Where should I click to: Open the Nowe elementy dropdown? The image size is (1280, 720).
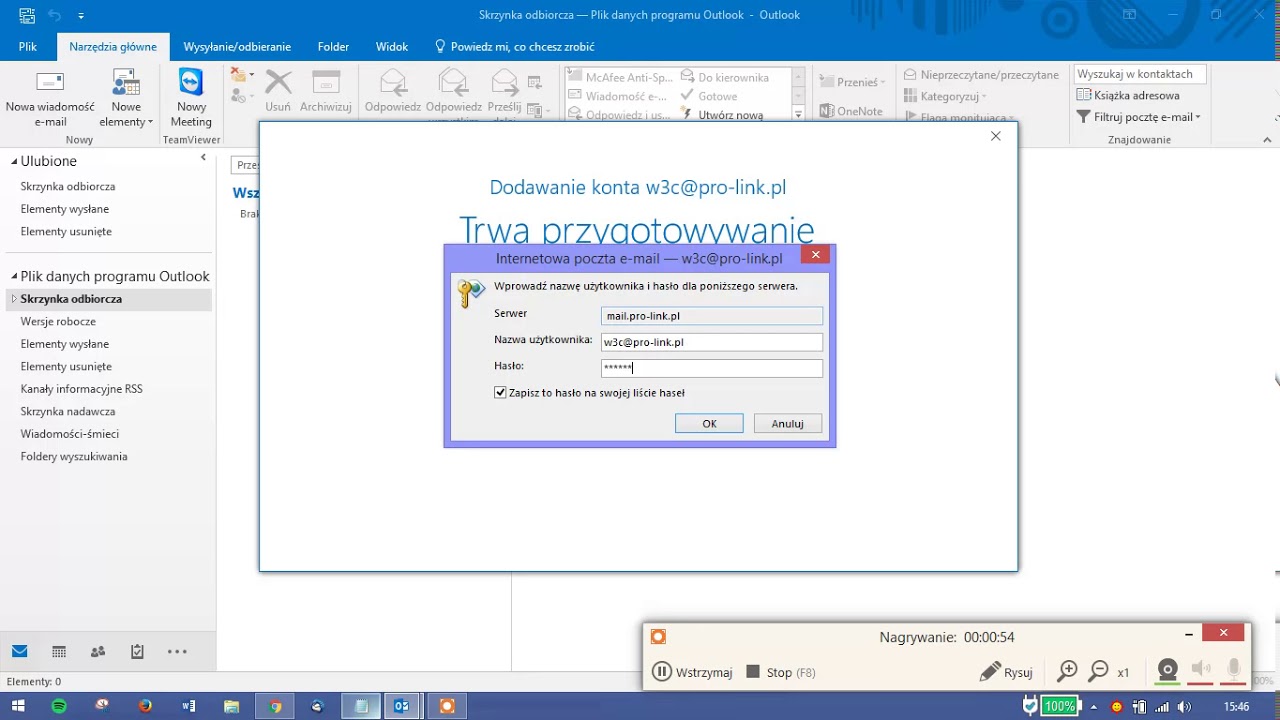point(126,99)
